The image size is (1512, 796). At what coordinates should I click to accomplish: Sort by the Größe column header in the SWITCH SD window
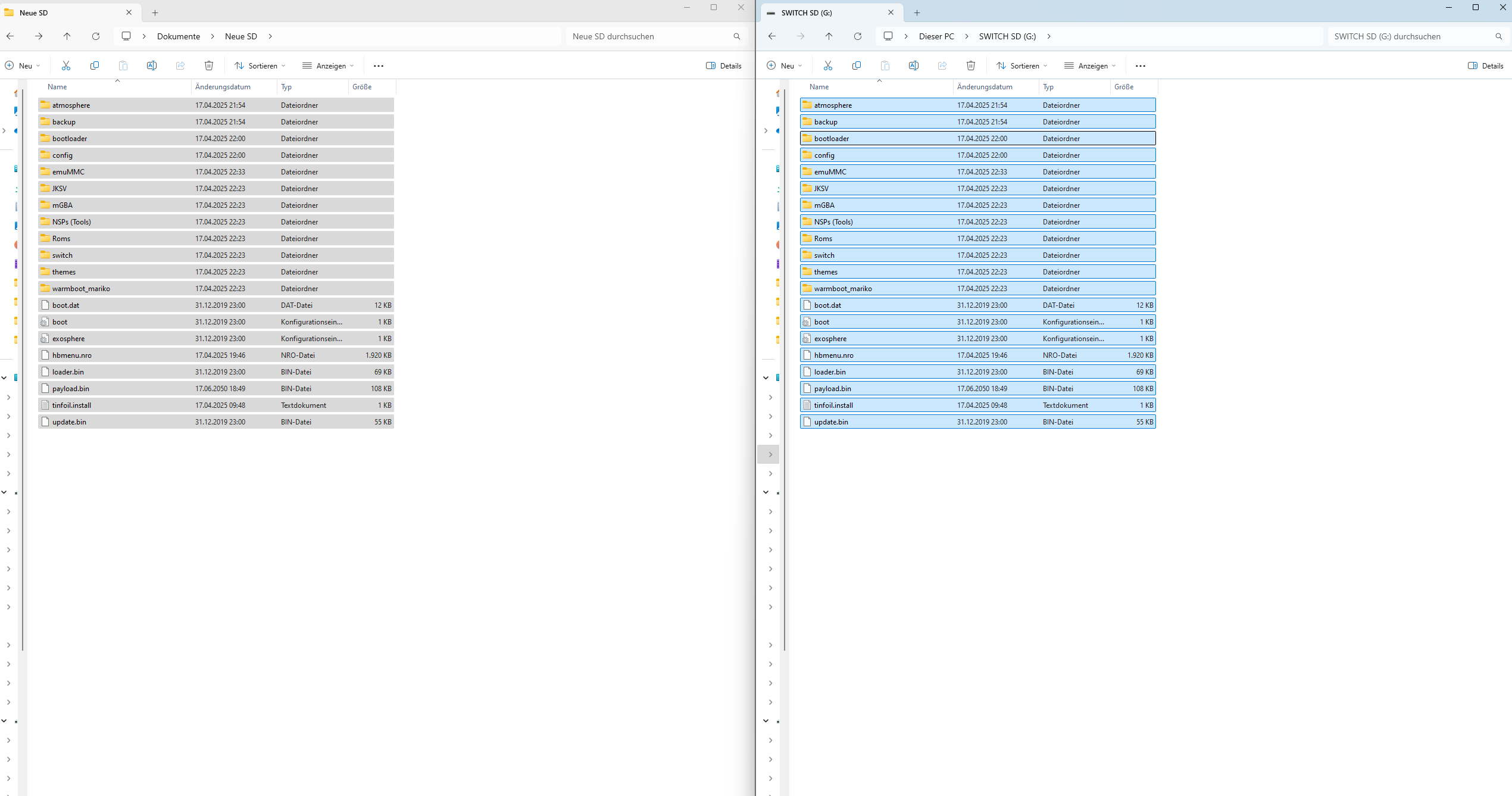pos(1124,87)
